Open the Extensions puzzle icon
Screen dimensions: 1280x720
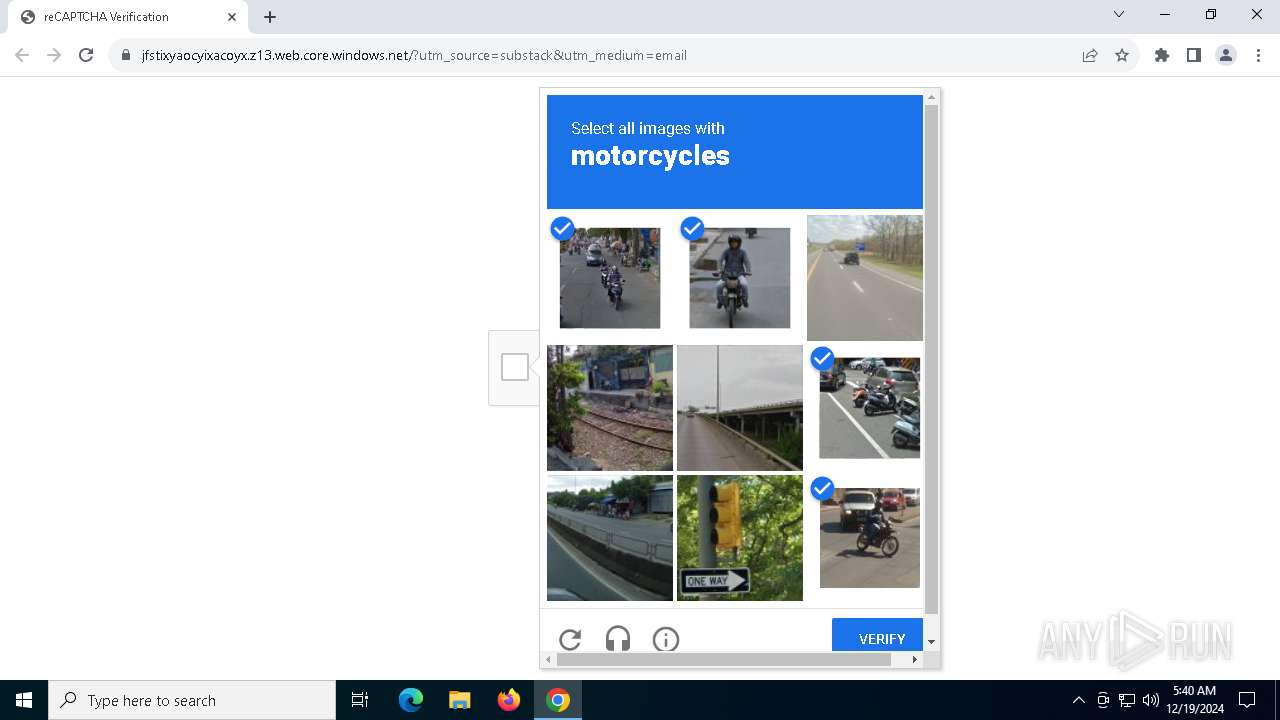pyautogui.click(x=1162, y=55)
